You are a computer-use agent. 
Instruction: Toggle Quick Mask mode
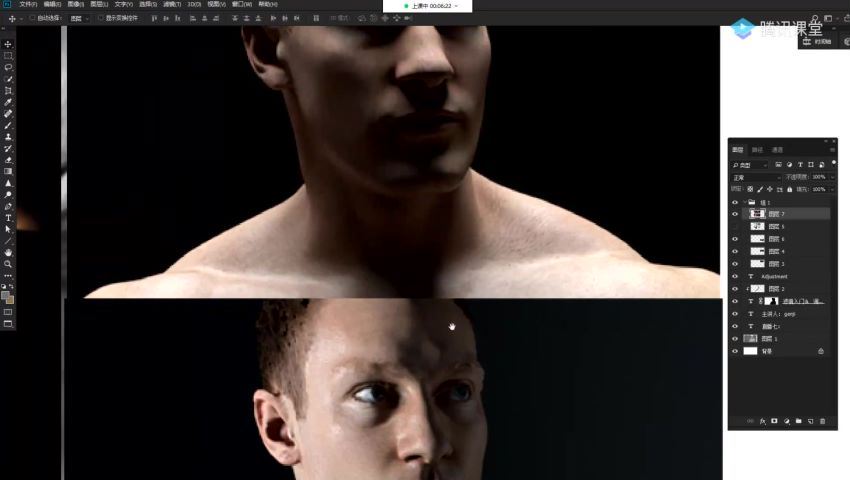(8, 312)
